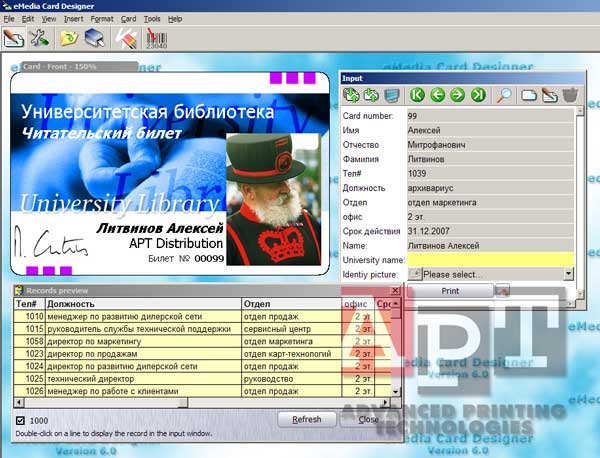Click the small icon beside Print button
Image resolution: width=600 pixels, height=458 pixels.
pos(502,291)
